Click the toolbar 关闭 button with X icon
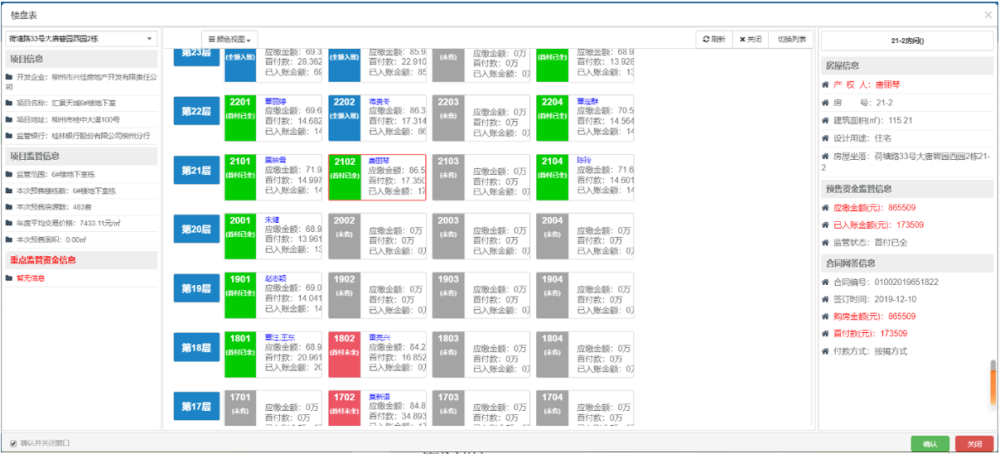This screenshot has width=1000, height=454. click(751, 39)
